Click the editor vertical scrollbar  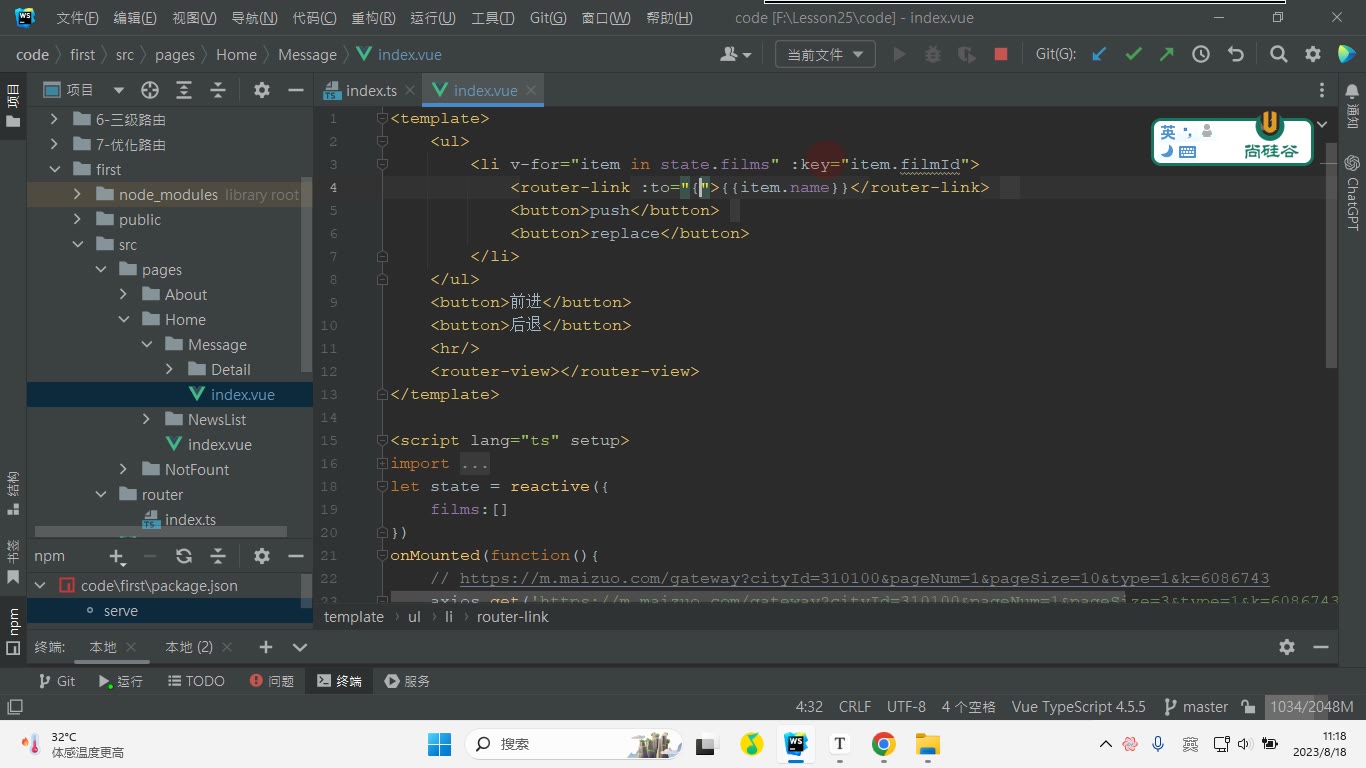(x=1331, y=255)
